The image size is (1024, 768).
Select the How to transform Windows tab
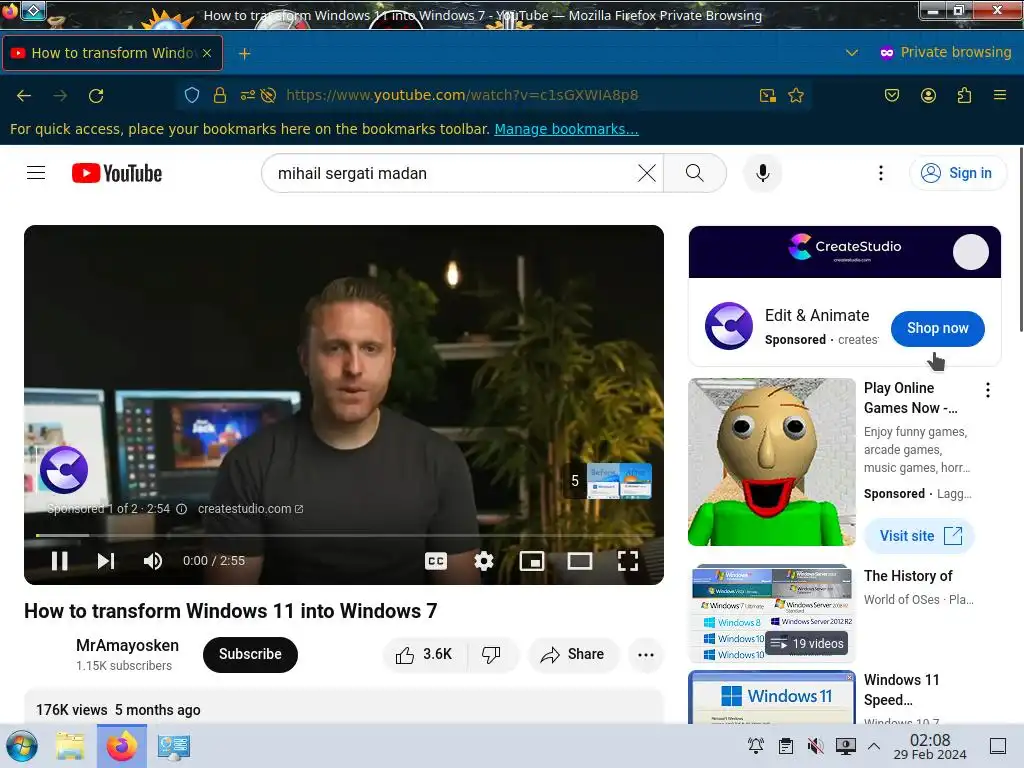tap(112, 53)
